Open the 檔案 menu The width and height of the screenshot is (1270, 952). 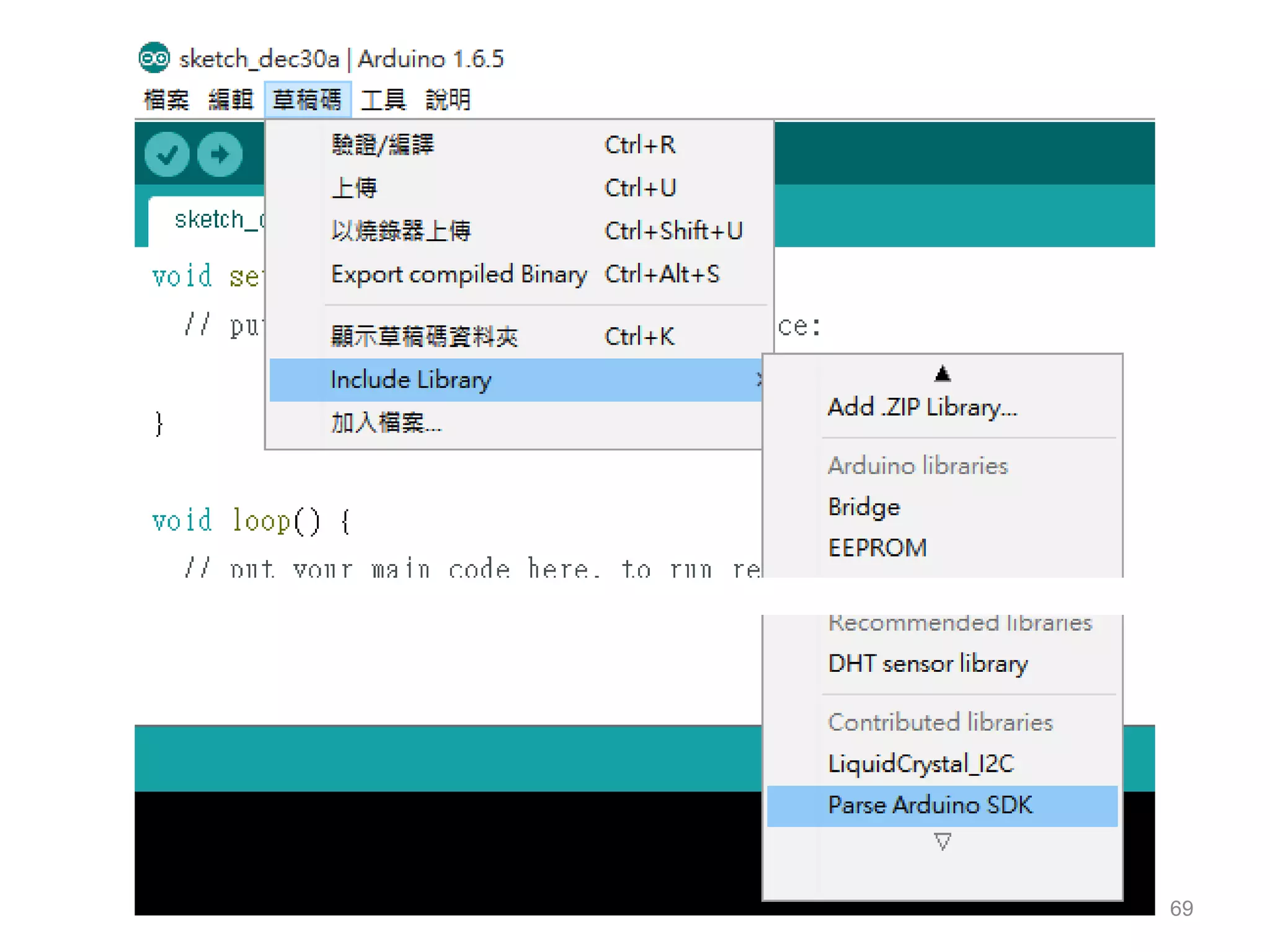coord(166,100)
